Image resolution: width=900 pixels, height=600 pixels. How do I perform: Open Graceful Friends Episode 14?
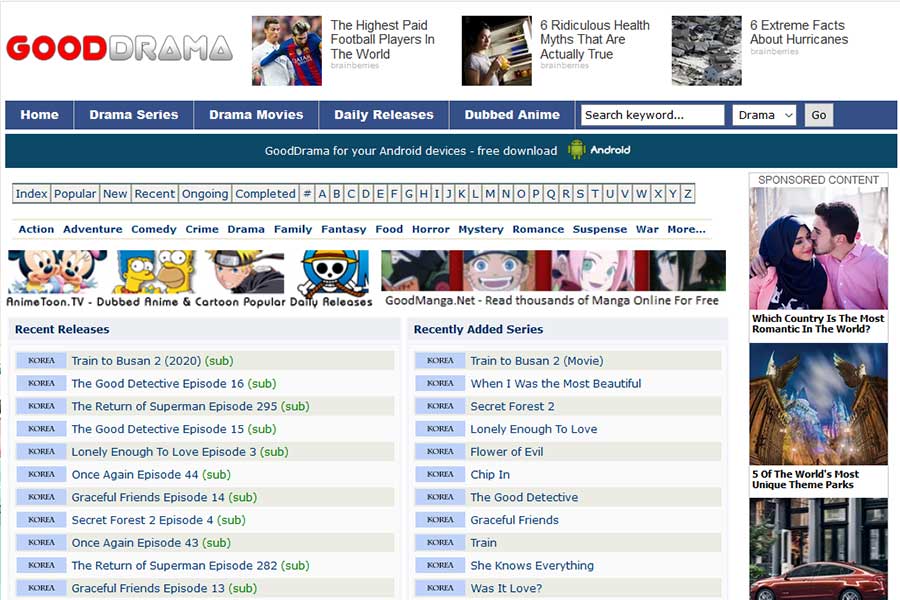[x=164, y=497]
